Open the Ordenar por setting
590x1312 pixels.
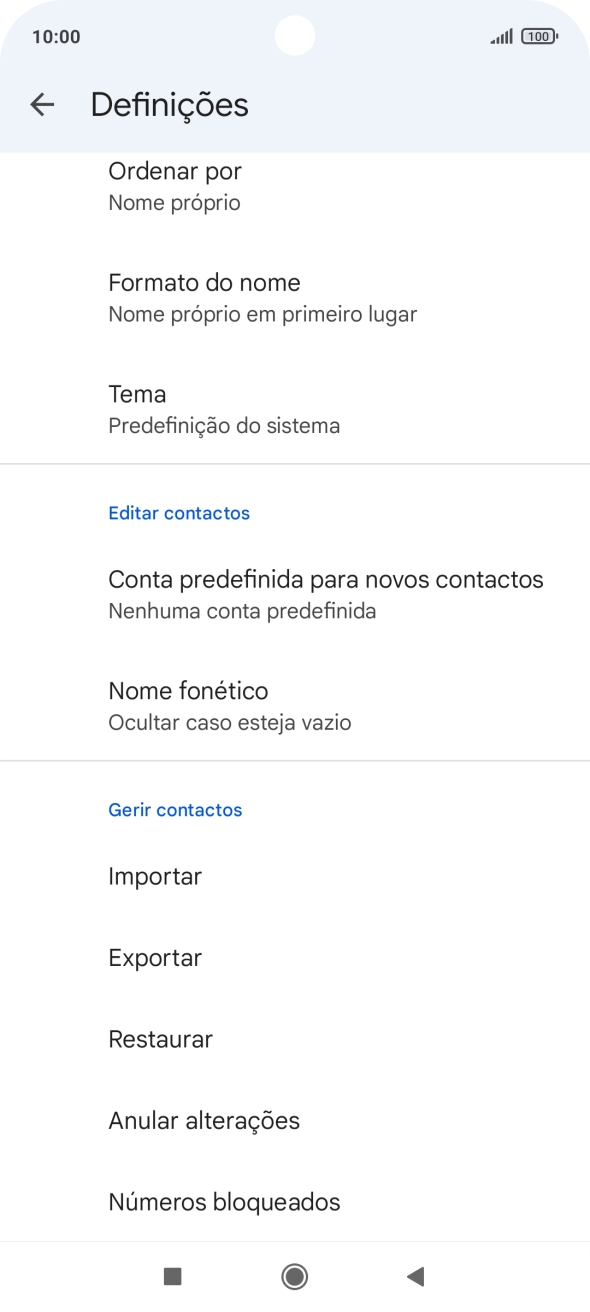[x=295, y=185]
